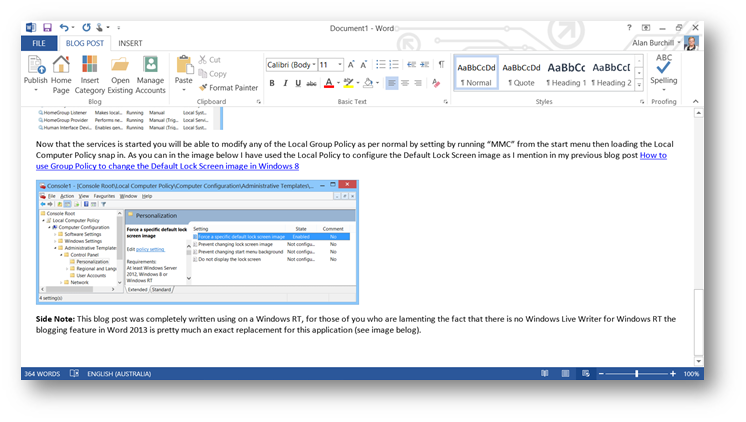Open Manage Accounts

pyautogui.click(x=150, y=73)
